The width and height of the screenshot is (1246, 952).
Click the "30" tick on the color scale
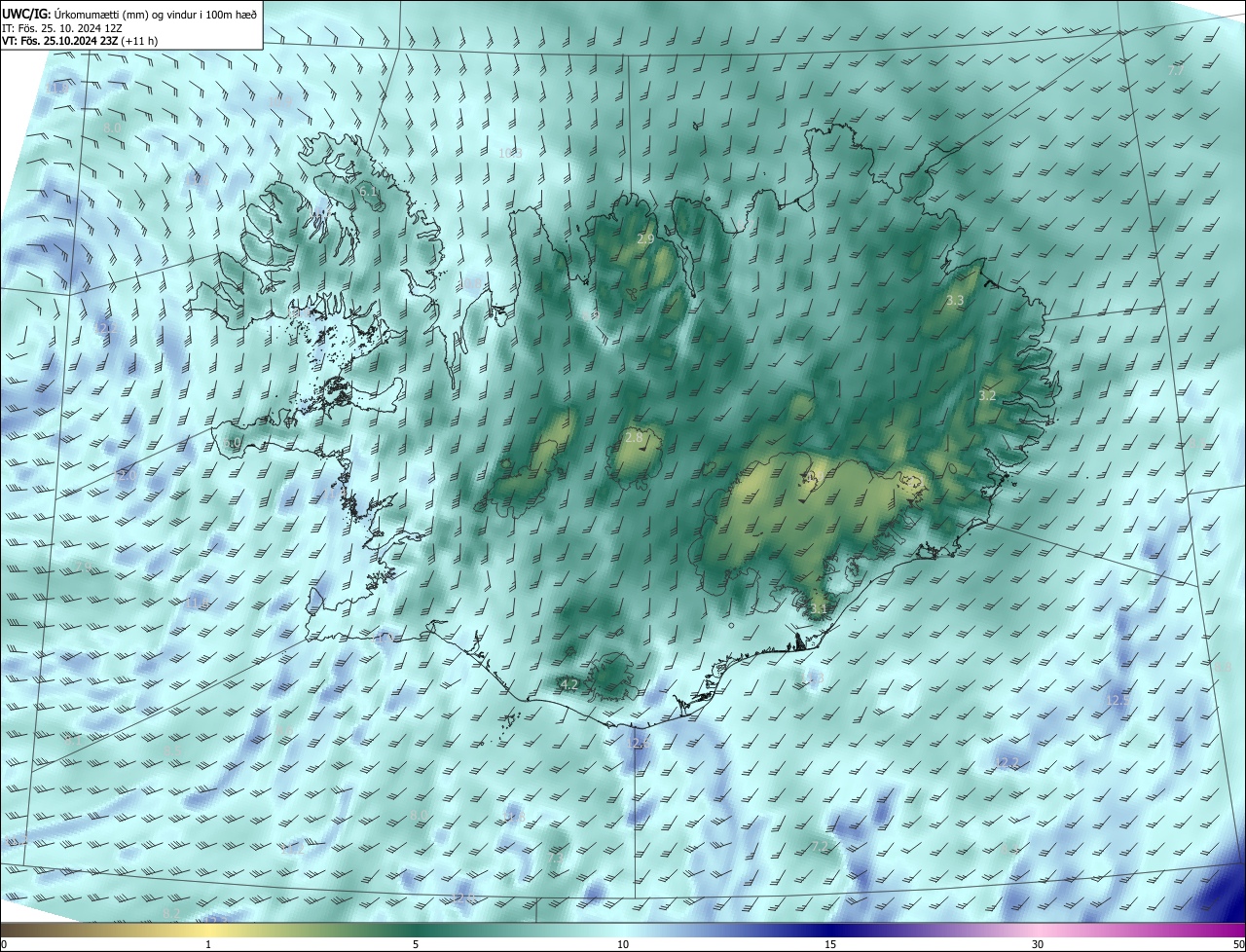(x=1038, y=944)
